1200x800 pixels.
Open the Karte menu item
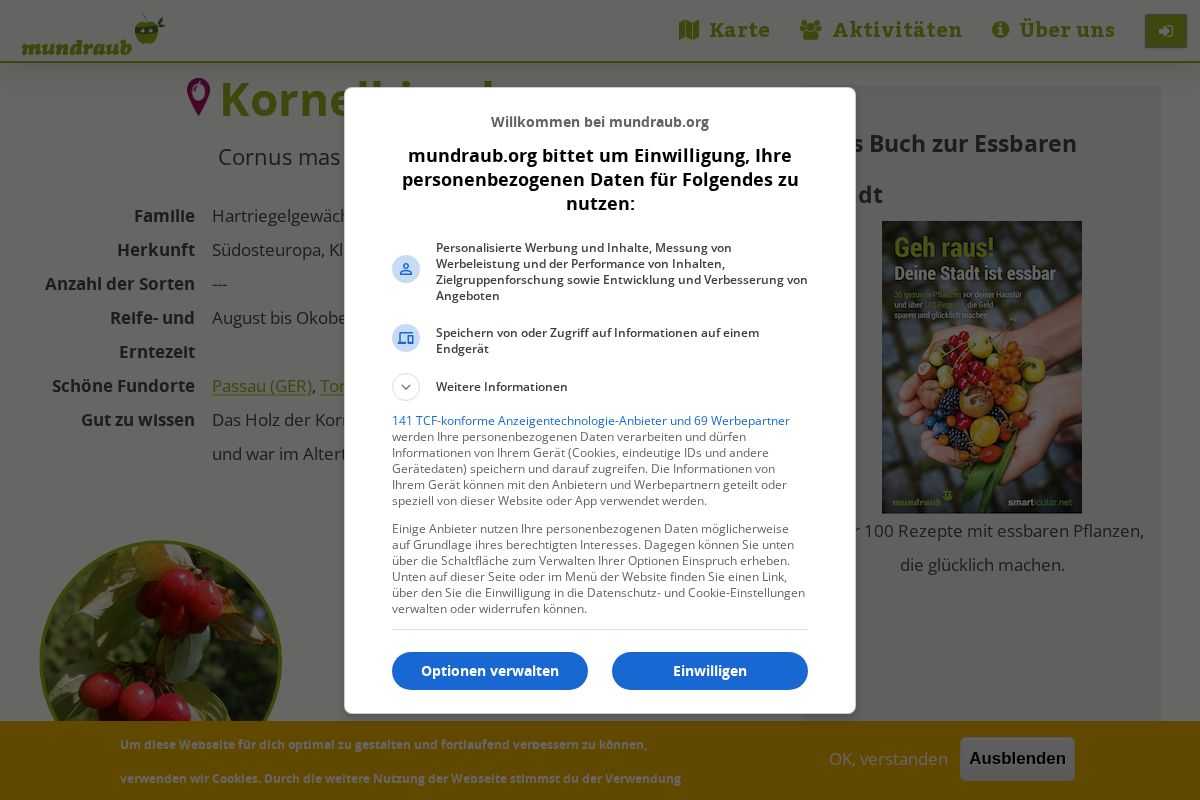point(725,30)
